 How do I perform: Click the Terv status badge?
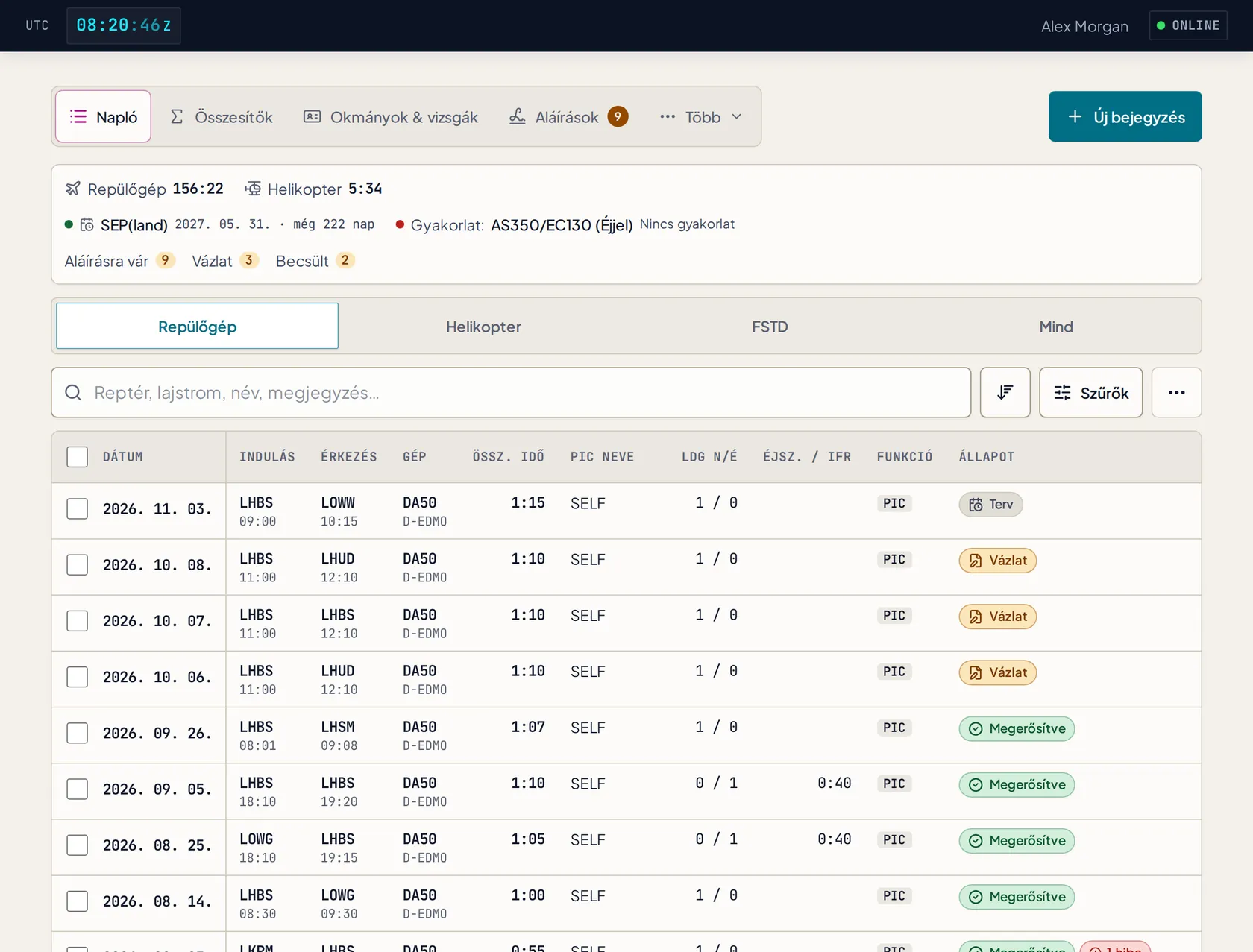pos(990,505)
